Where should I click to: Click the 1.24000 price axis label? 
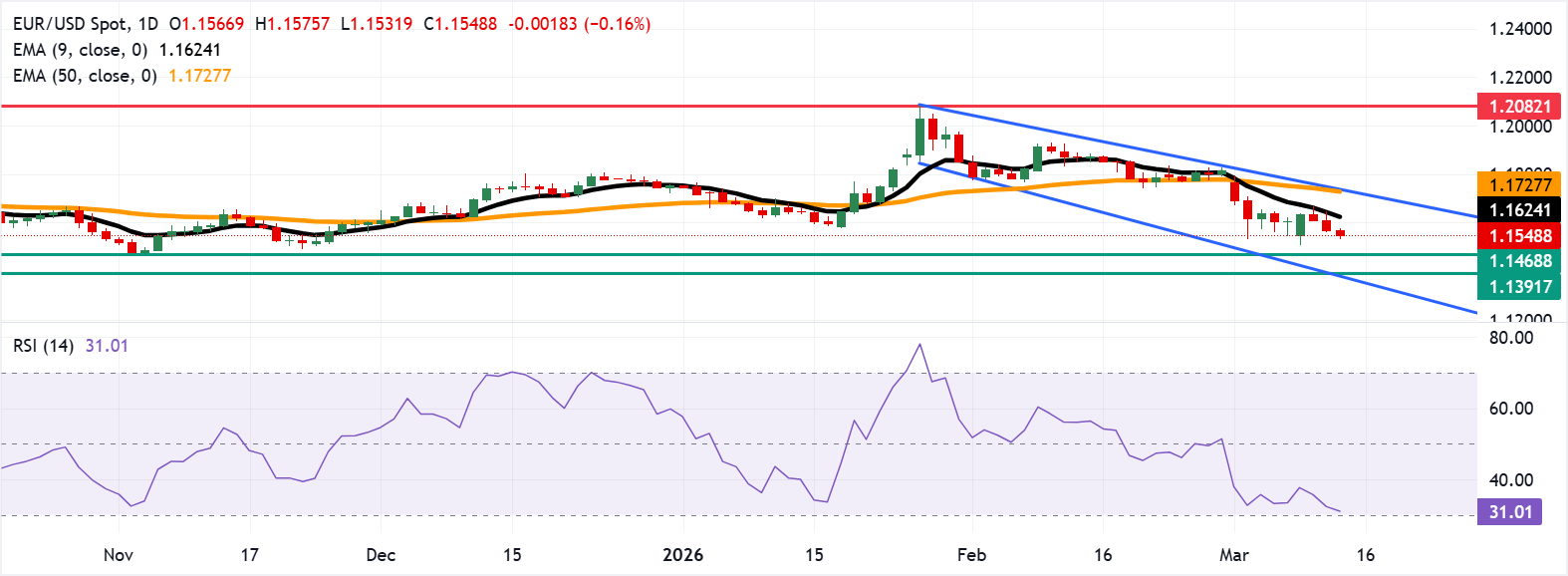(1520, 29)
